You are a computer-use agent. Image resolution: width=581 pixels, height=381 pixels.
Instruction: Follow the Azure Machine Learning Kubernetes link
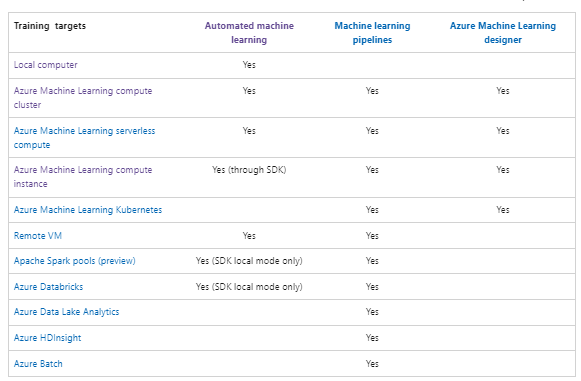coord(88,210)
